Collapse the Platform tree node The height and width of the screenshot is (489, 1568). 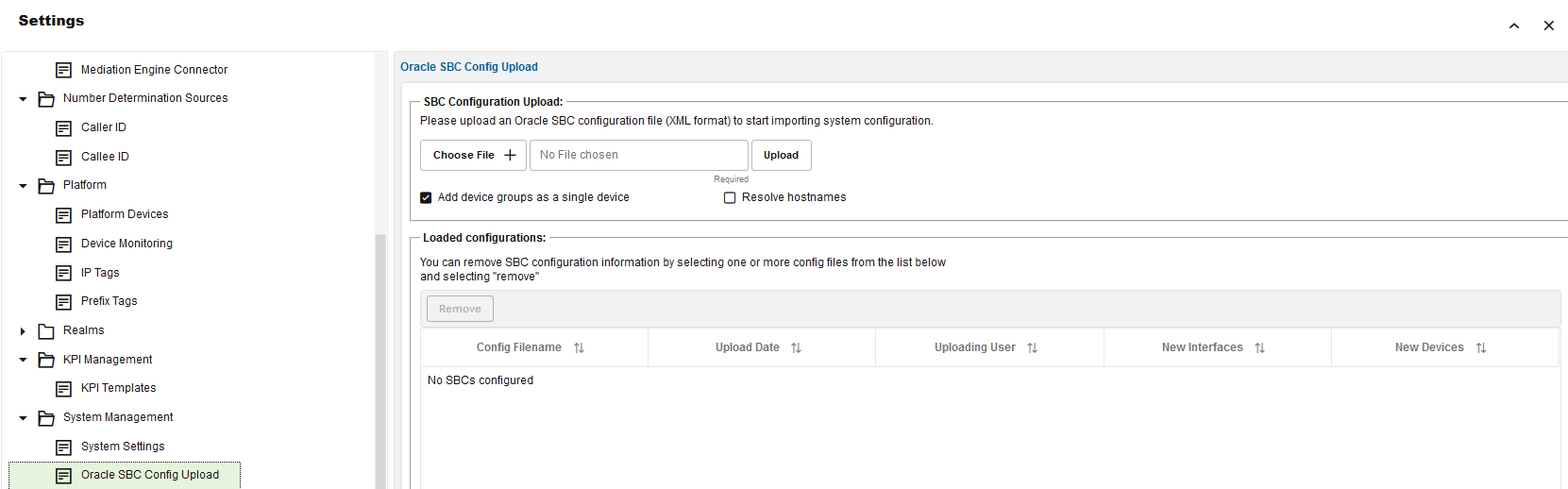pos(23,186)
